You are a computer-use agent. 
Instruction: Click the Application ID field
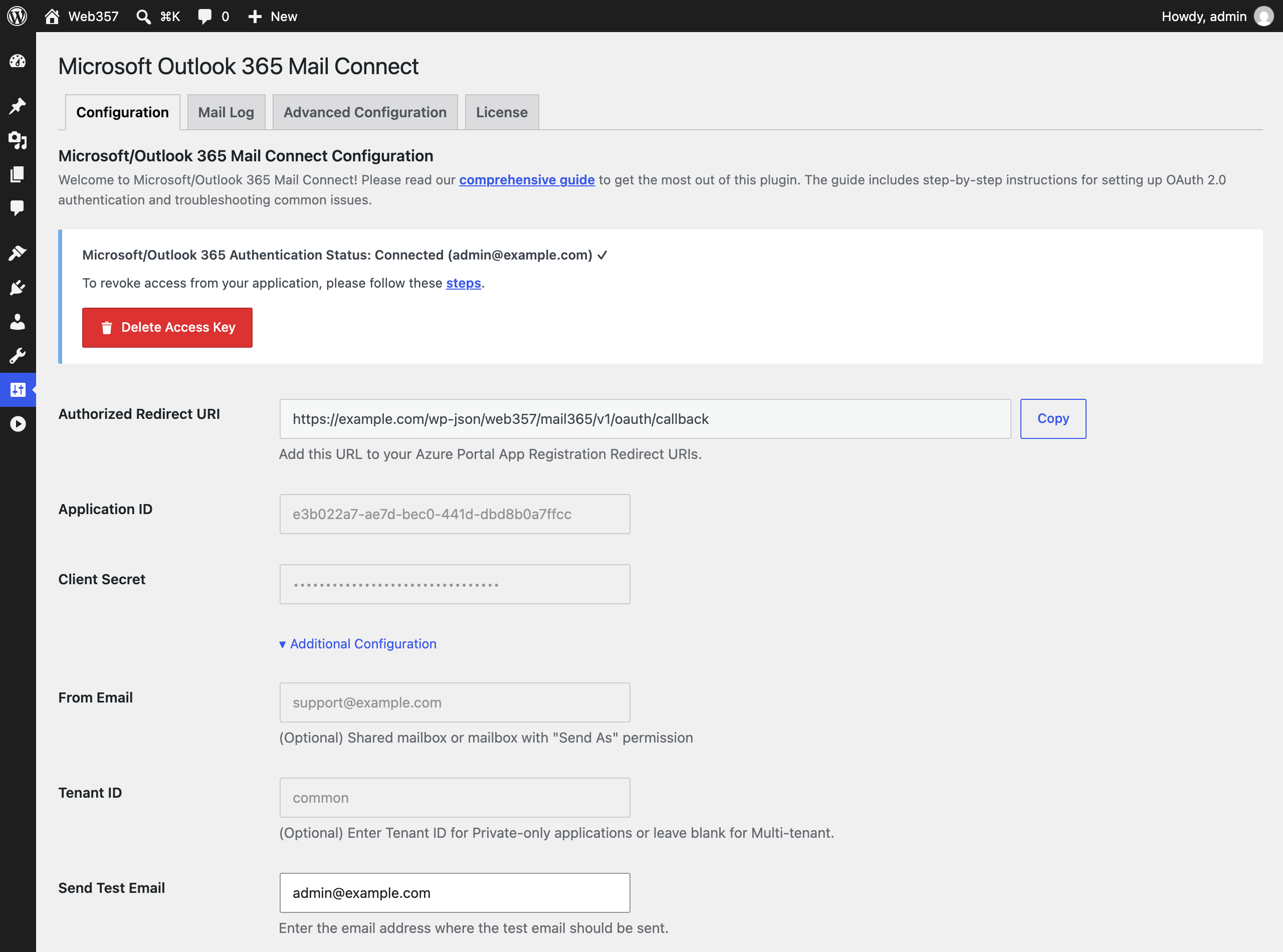(x=455, y=514)
